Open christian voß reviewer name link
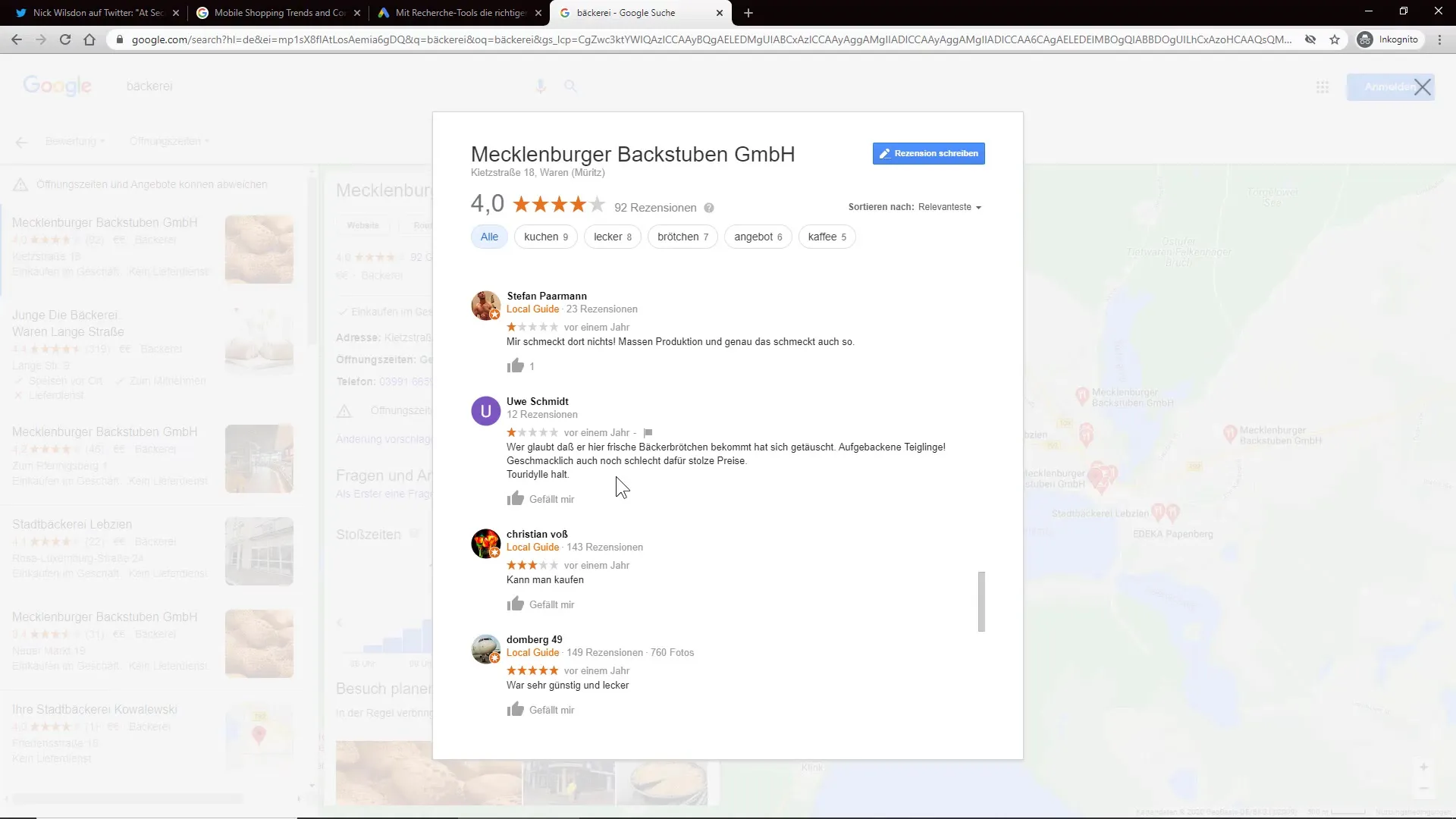Viewport: 1456px width, 819px height. pyautogui.click(x=537, y=534)
